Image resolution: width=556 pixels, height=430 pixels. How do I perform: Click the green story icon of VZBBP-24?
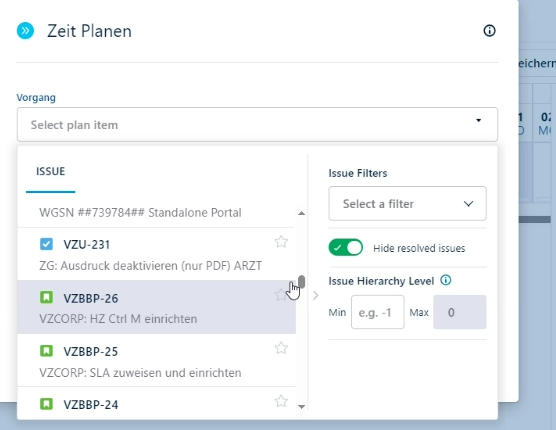(46, 404)
